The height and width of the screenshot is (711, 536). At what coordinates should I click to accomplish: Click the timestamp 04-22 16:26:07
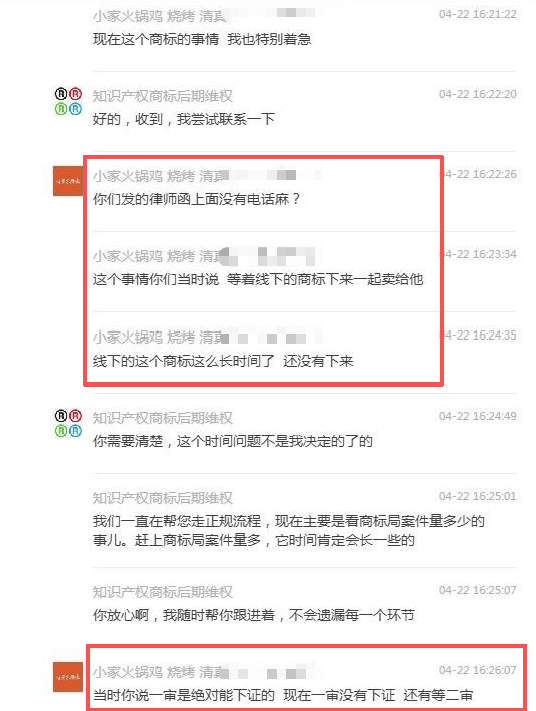point(478,670)
